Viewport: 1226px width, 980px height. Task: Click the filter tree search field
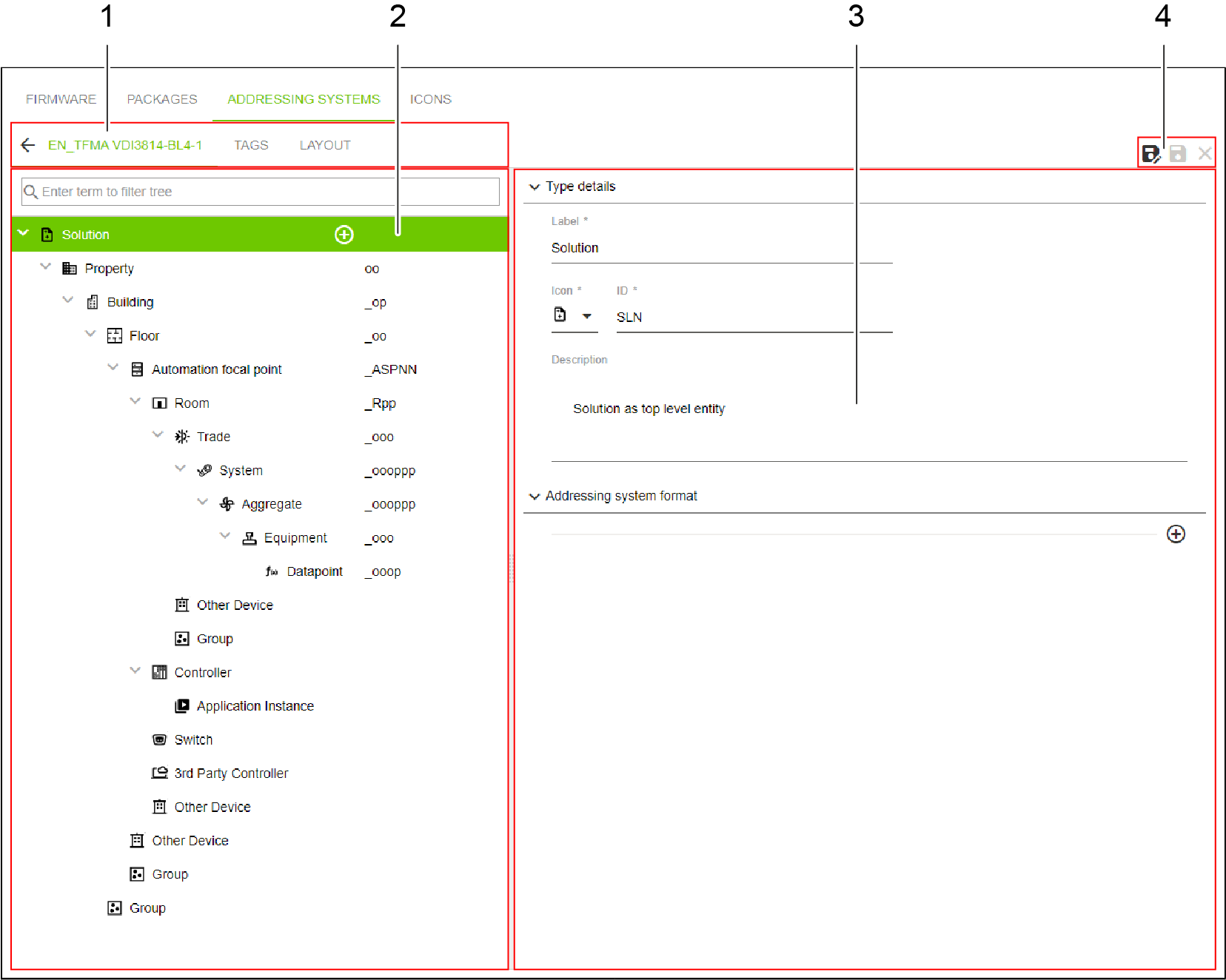pos(261,192)
